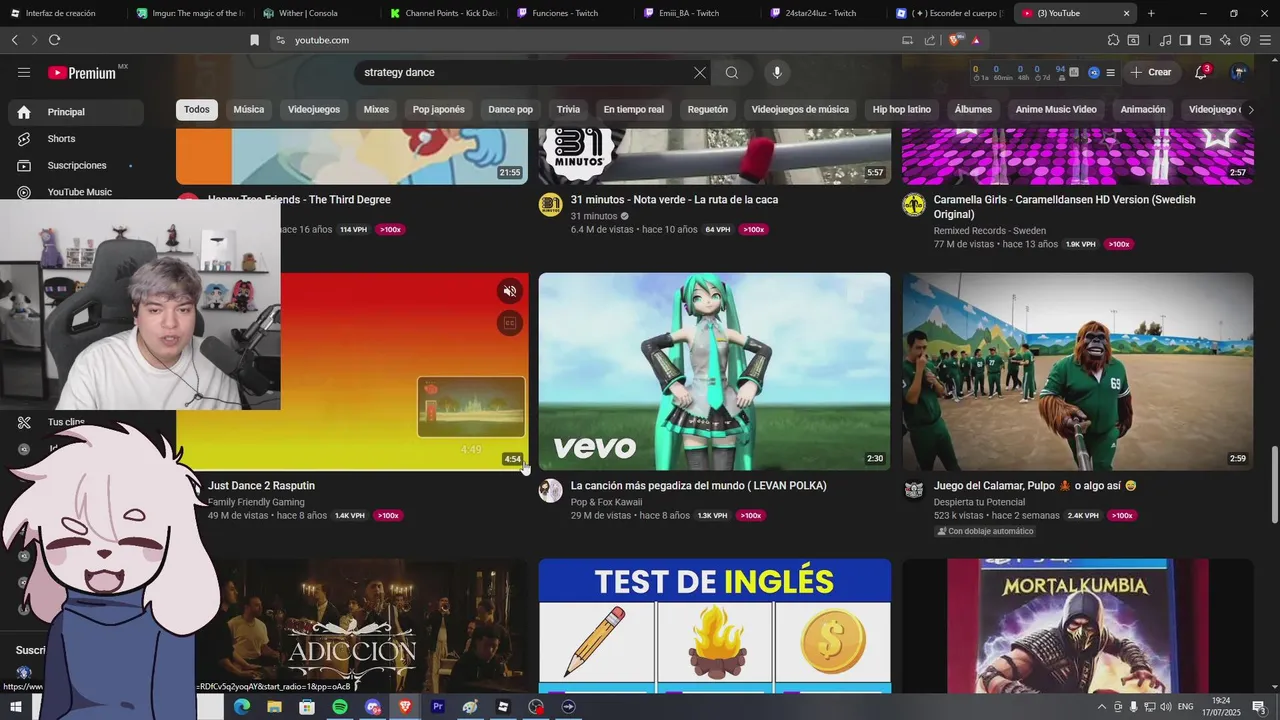Image resolution: width=1280 pixels, height=720 pixels.
Task: Go back with the browser back arrow
Action: [x=14, y=40]
